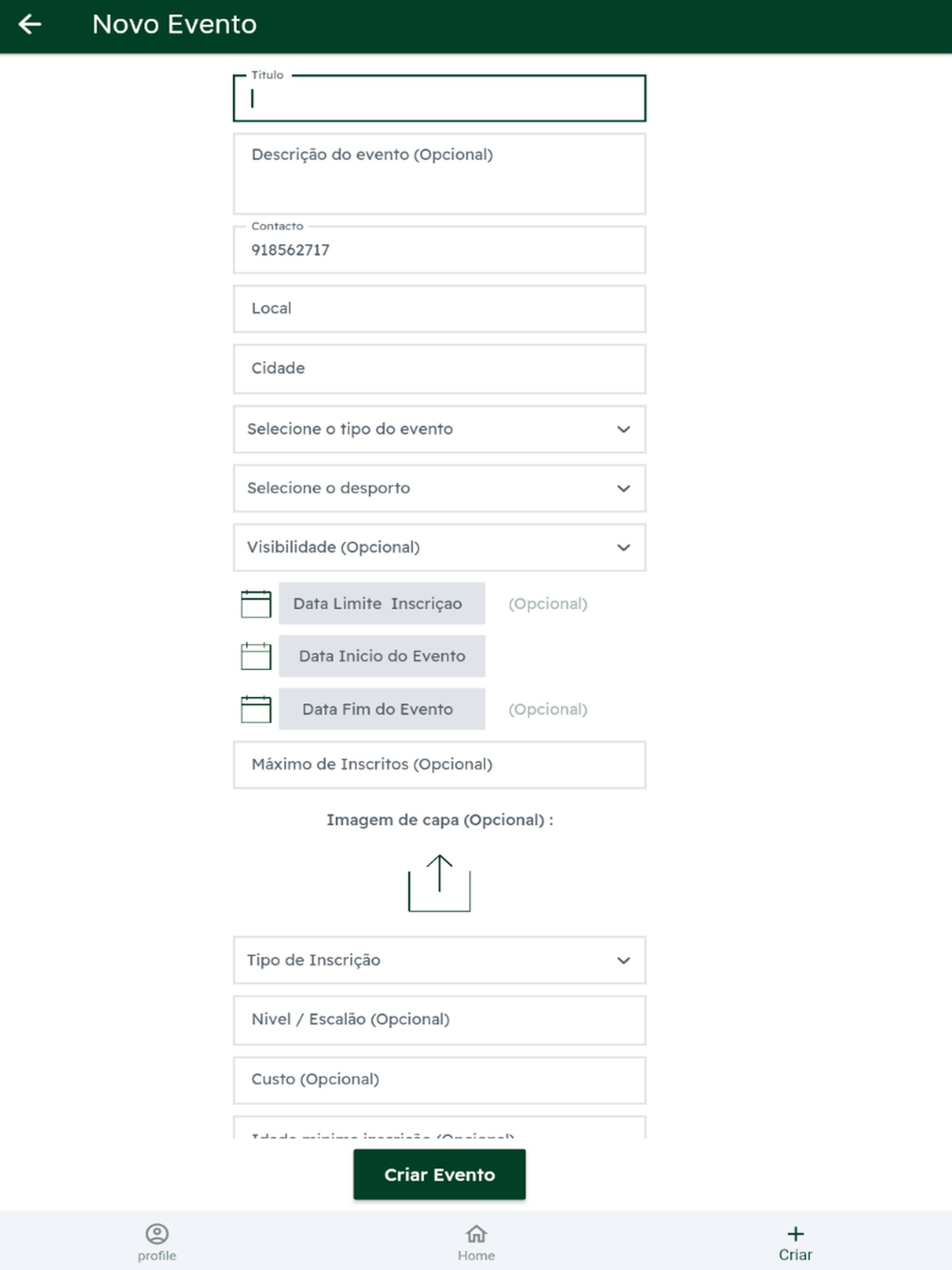Viewport: 952px width, 1270px height.
Task: Pick date via Data Inicio do Evento button
Action: pos(382,656)
